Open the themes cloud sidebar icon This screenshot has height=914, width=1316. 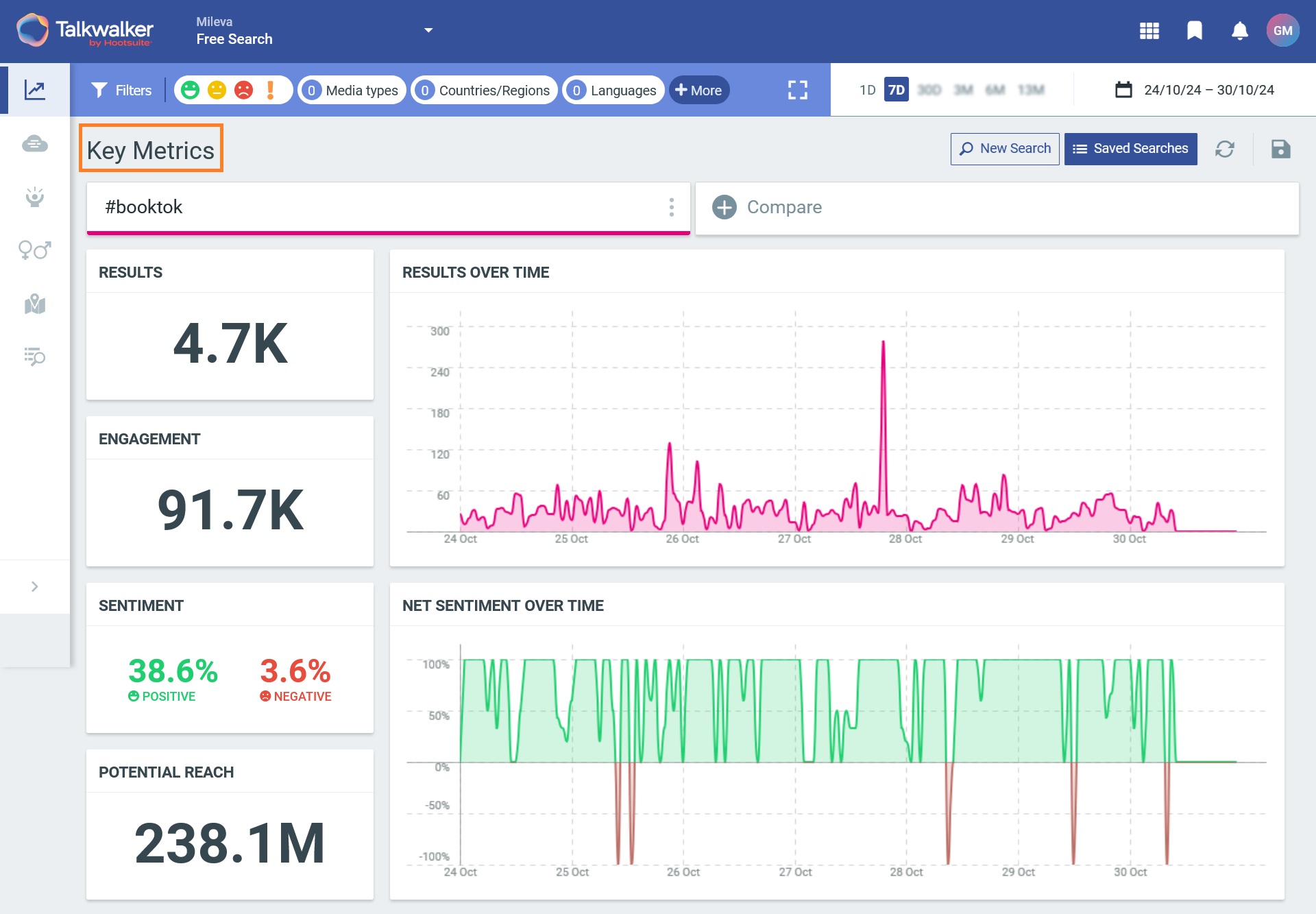[35, 144]
